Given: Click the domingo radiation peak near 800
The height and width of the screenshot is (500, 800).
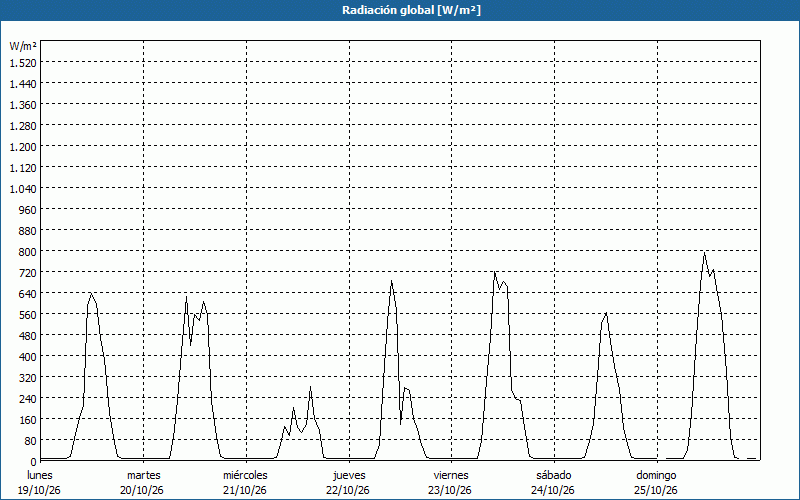Looking at the screenshot, I should [704, 253].
